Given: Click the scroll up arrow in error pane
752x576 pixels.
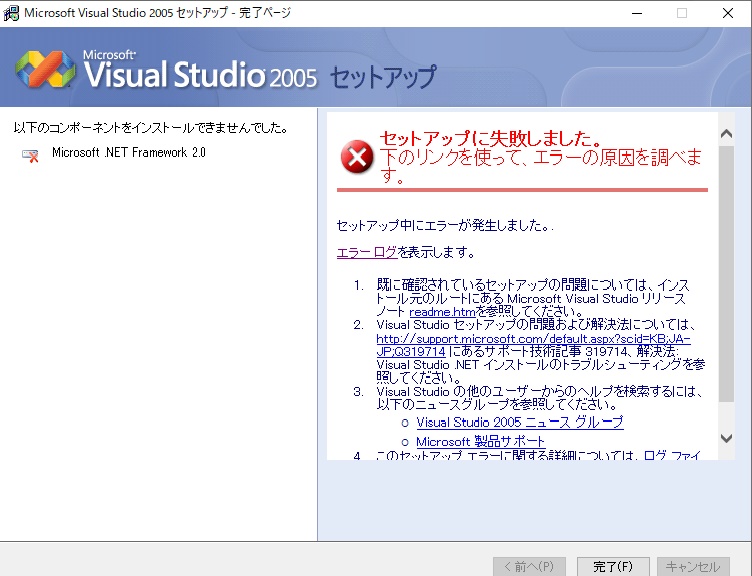Looking at the screenshot, I should click(727, 134).
